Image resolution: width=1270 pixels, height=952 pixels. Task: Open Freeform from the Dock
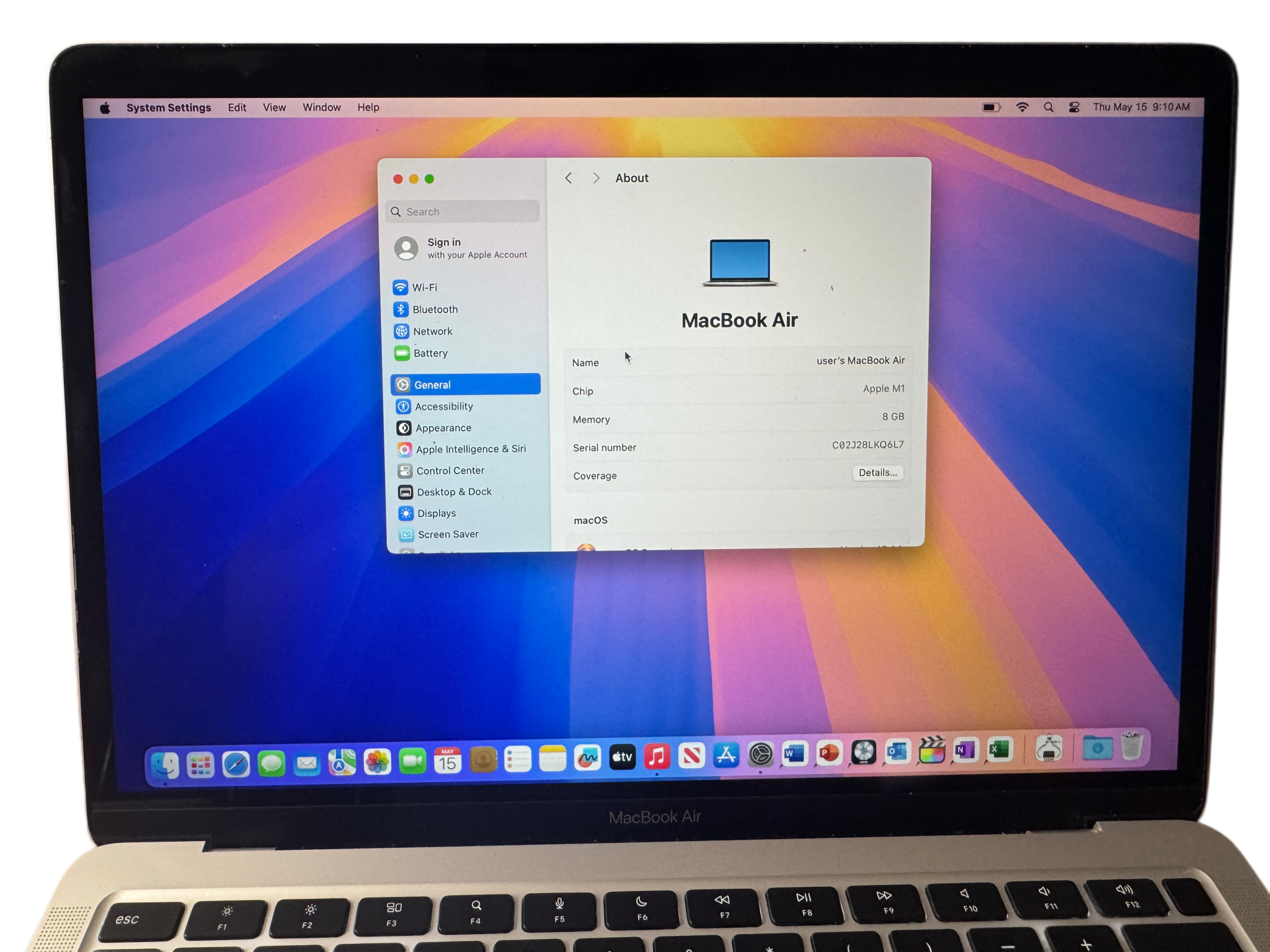coord(587,759)
